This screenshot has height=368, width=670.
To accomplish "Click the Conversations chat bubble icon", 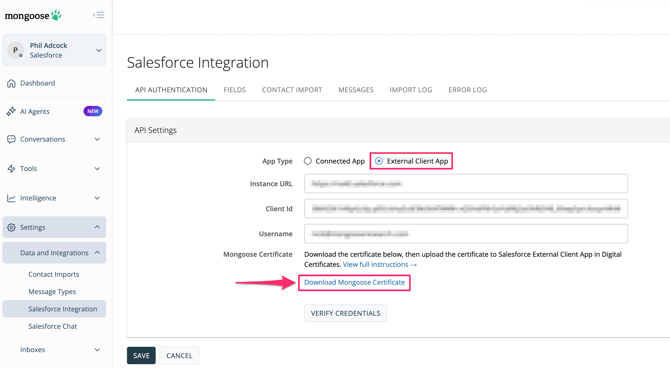I will (11, 139).
